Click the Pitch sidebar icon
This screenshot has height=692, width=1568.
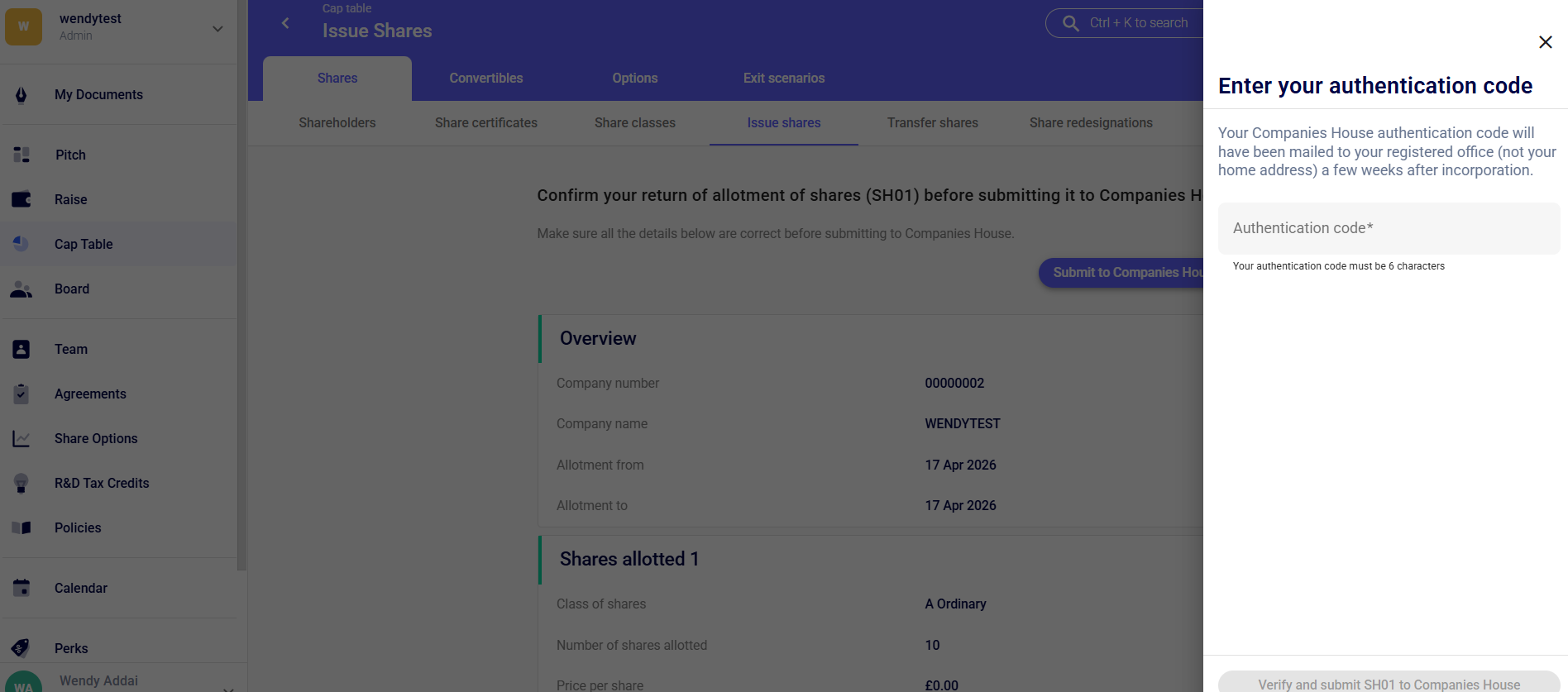point(22,155)
